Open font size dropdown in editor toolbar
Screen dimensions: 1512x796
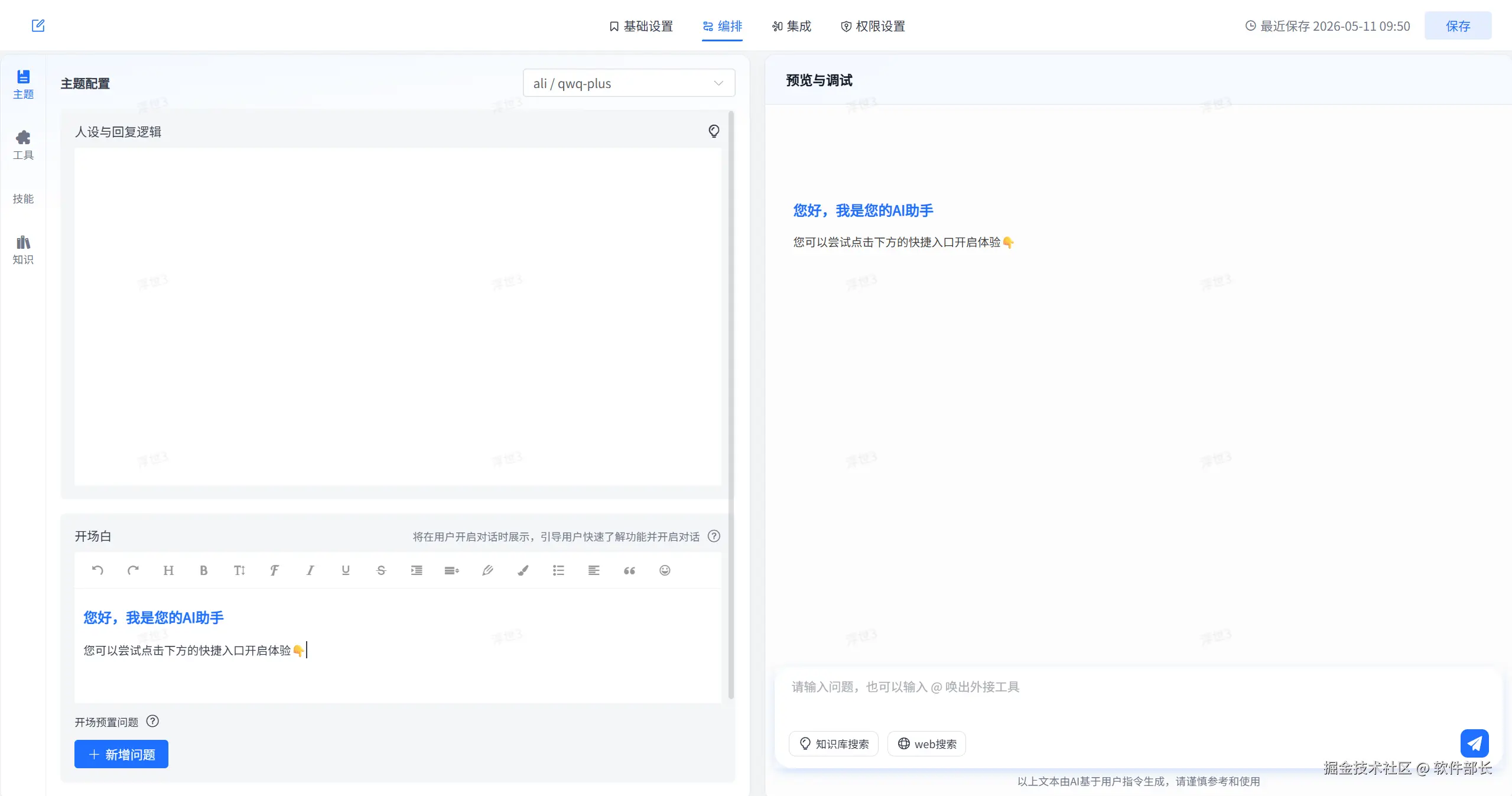239,570
